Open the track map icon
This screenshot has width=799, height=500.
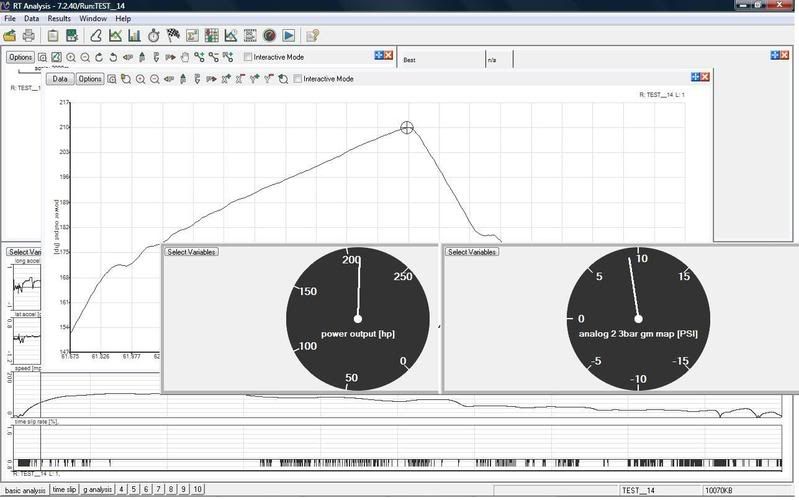(x=97, y=36)
